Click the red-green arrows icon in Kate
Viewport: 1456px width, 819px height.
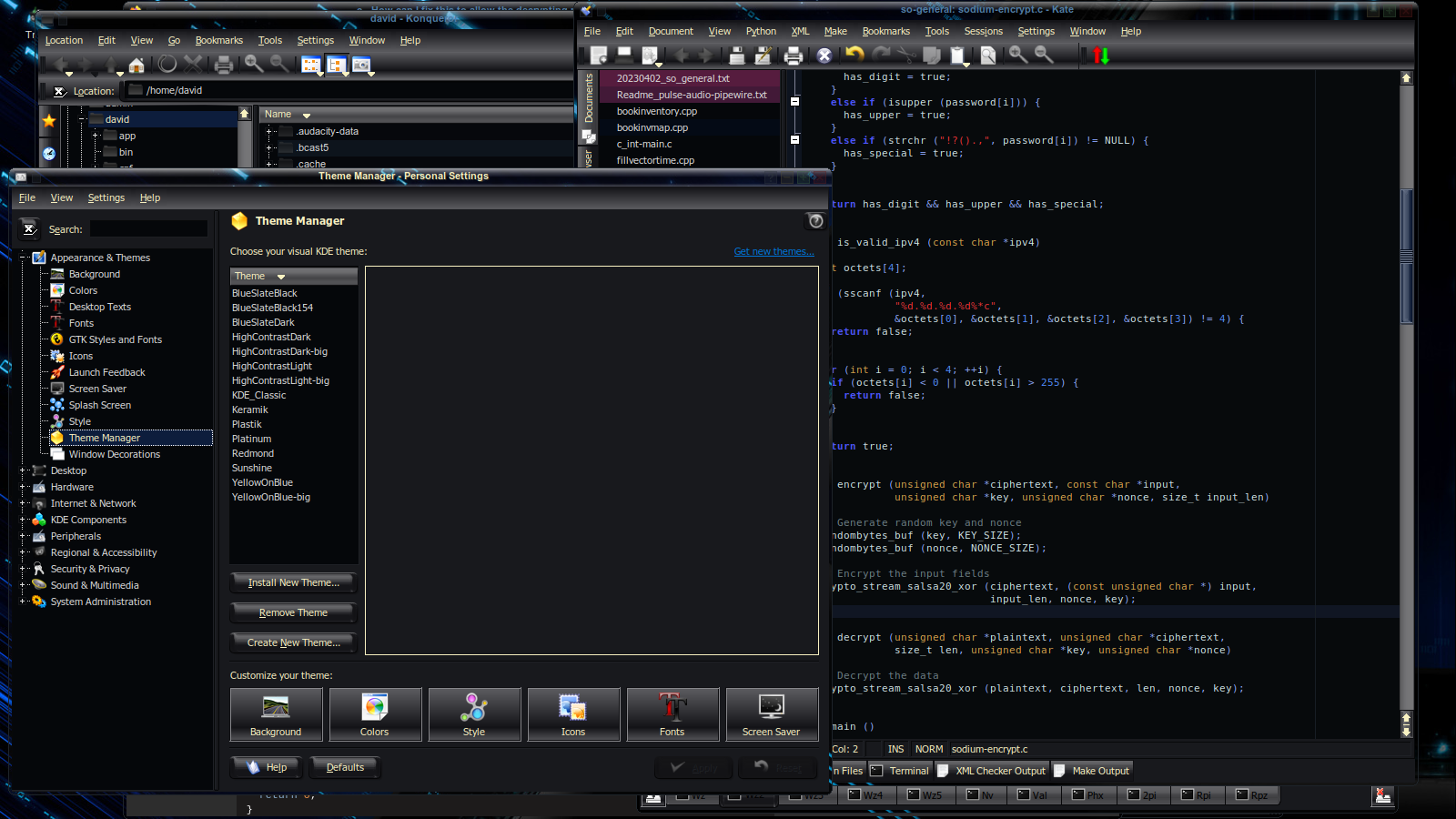pyautogui.click(x=1102, y=56)
